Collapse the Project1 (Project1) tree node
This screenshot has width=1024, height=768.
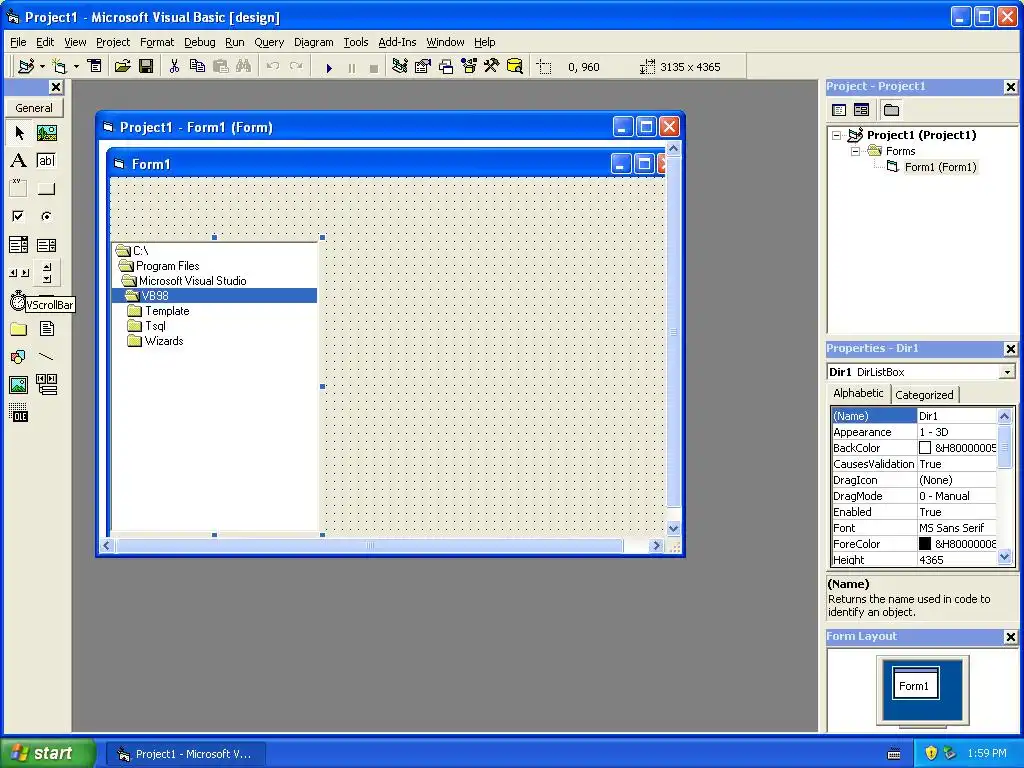tap(836, 135)
